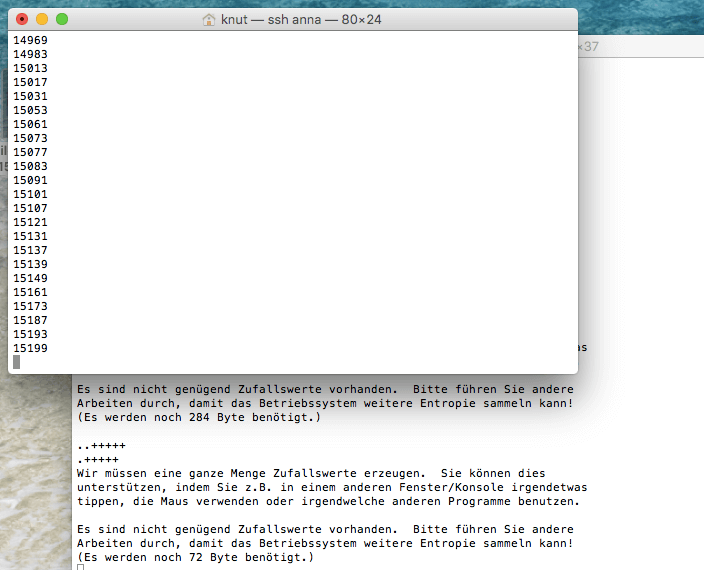This screenshot has height=570, width=704.
Task: Minimize the knut ssh anna terminal window
Action: click(x=42, y=19)
